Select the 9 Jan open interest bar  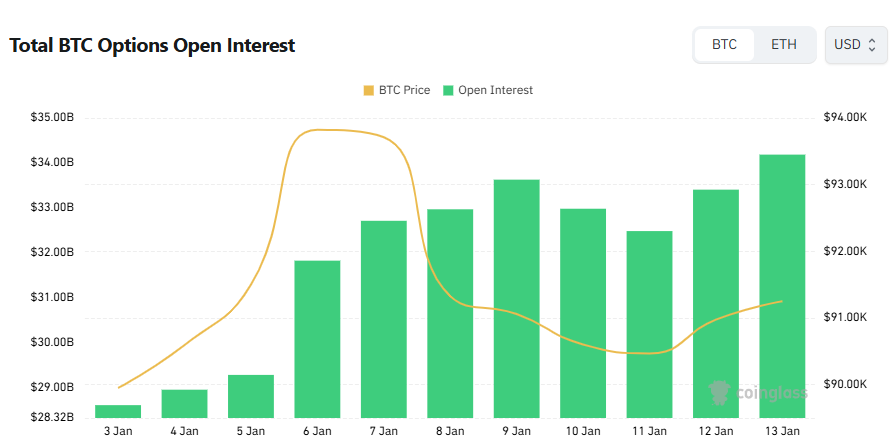(516, 298)
